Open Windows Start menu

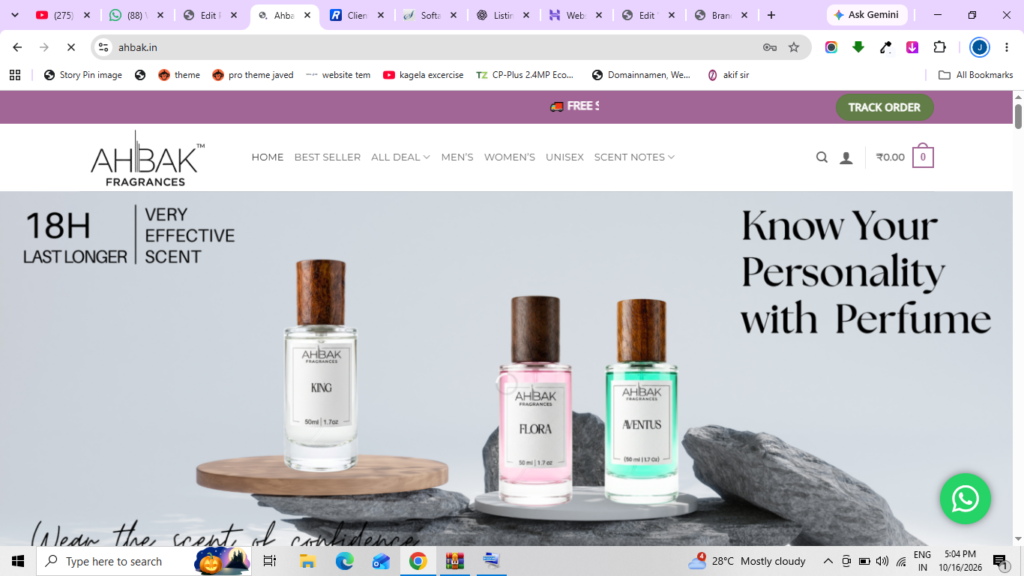click(18, 561)
